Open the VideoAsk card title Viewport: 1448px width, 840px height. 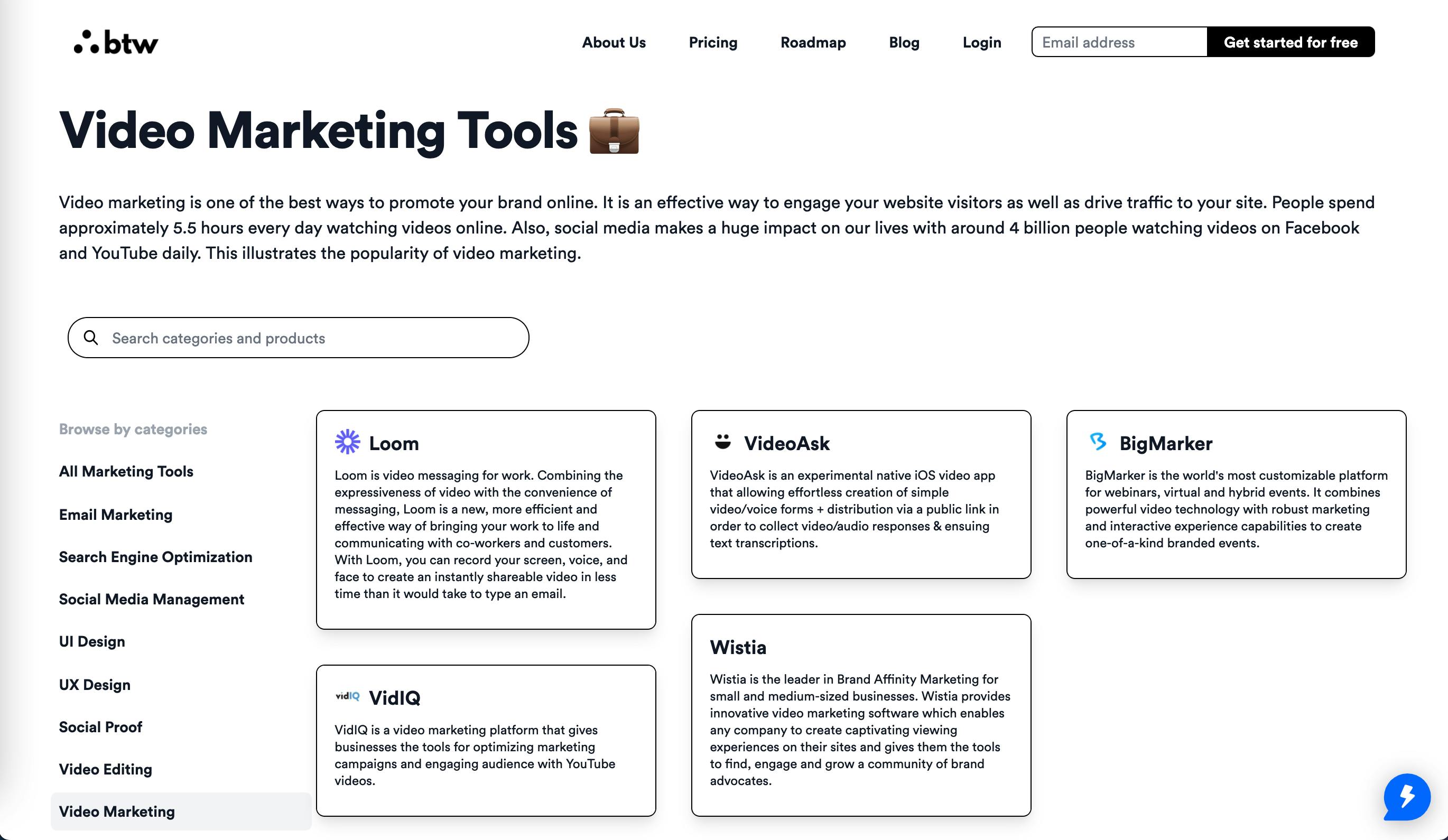787,443
